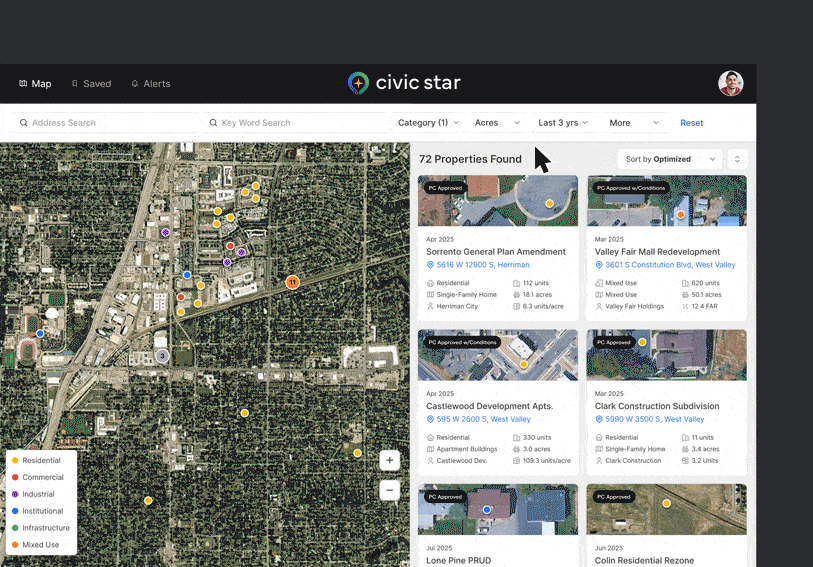The width and height of the screenshot is (813, 567).
Task: Click the Mixed Use orange legend swatch
Action: point(15,545)
